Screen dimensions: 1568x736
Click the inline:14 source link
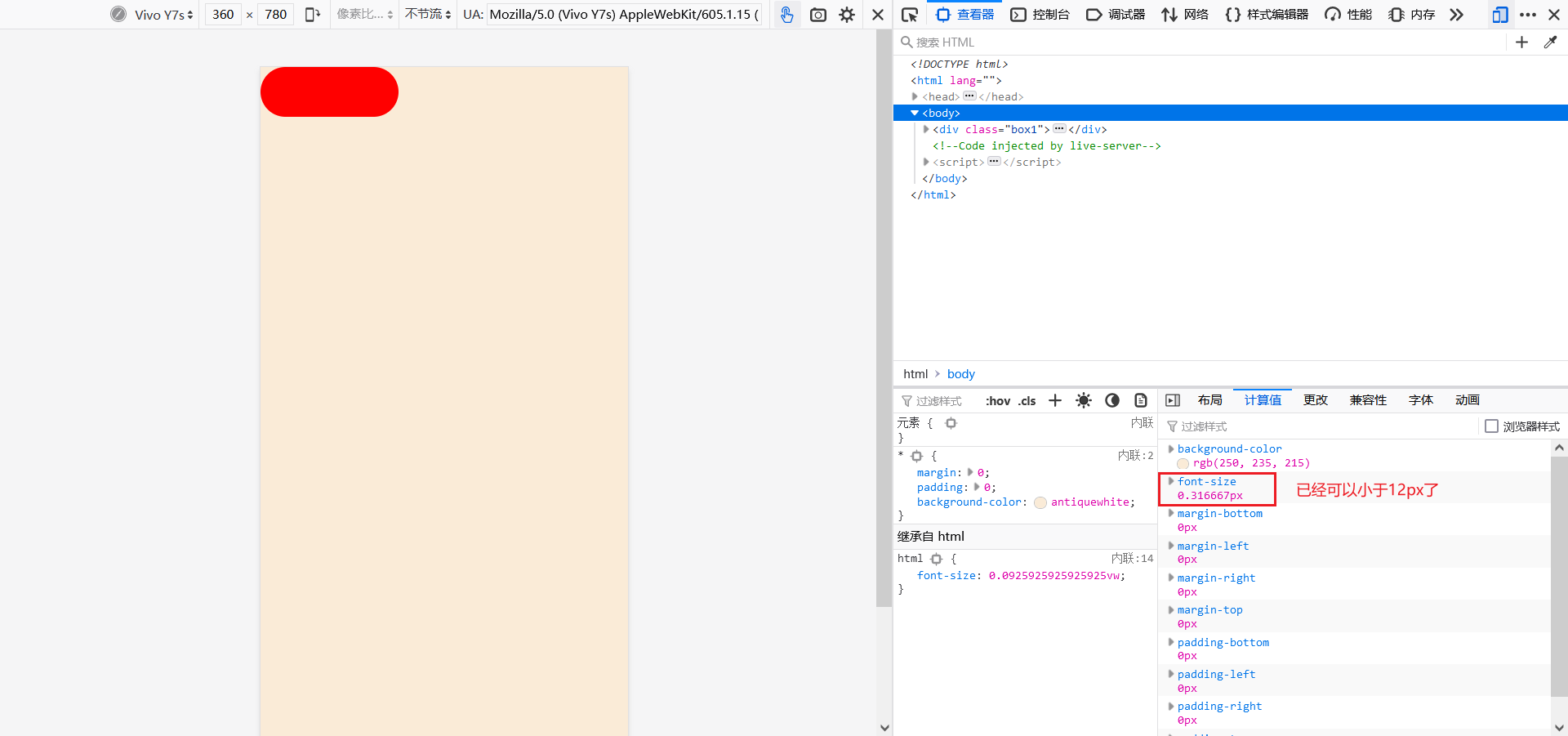point(1132,559)
